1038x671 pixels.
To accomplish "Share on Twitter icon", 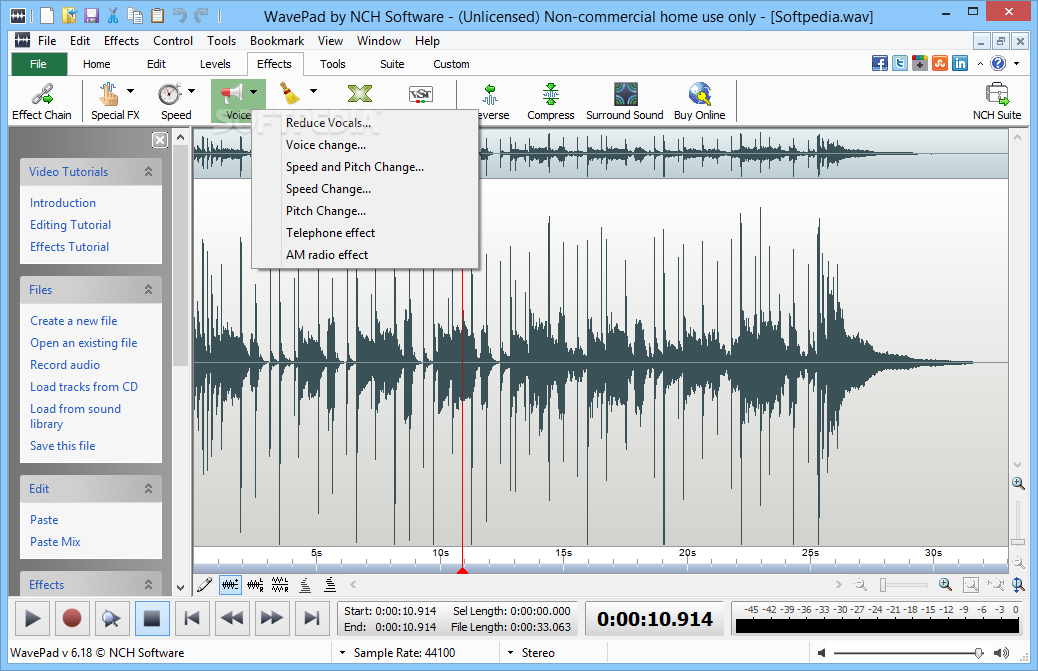I will [900, 64].
